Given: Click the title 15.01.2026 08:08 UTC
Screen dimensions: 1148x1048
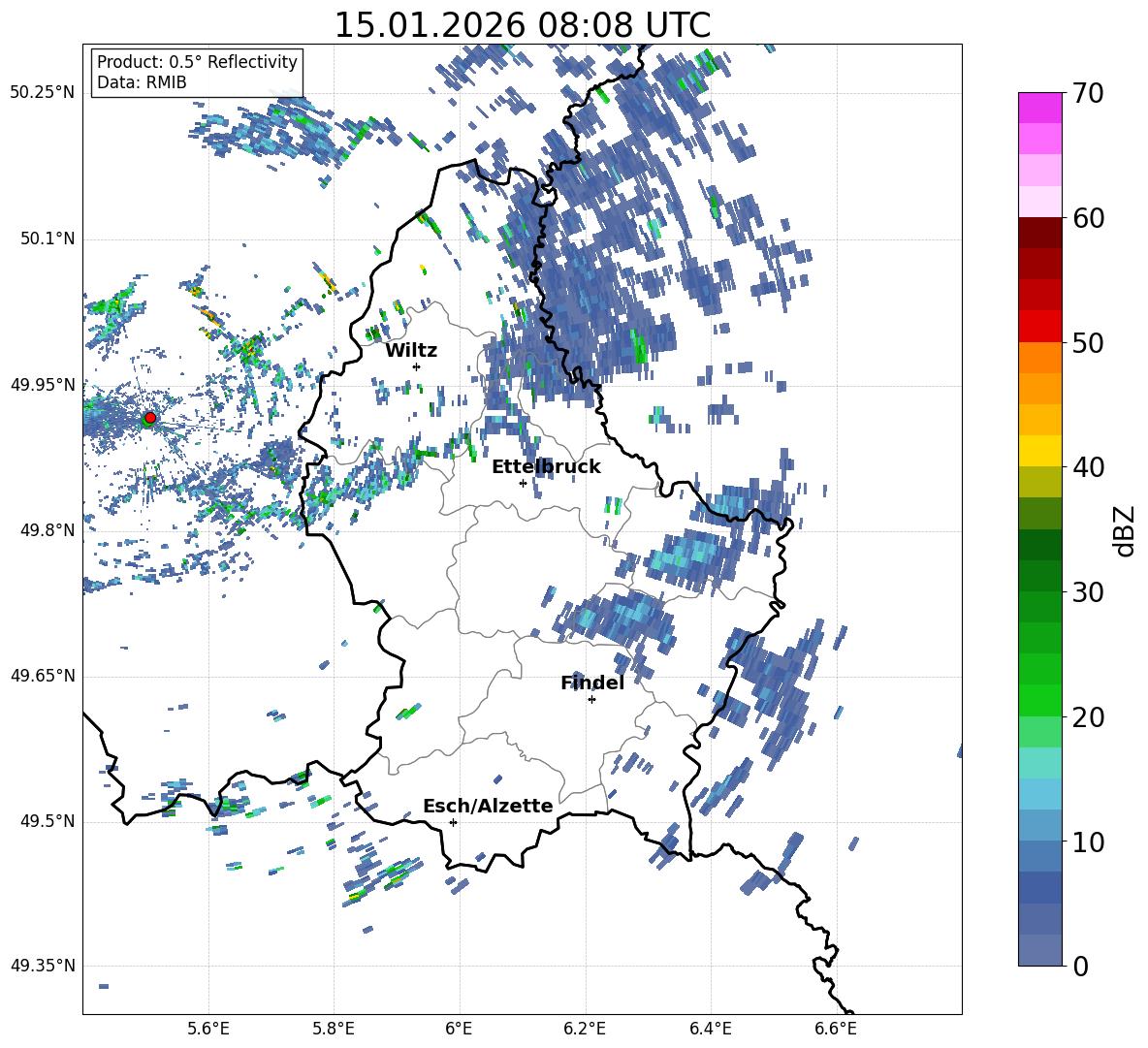Looking at the screenshot, I should [x=523, y=25].
